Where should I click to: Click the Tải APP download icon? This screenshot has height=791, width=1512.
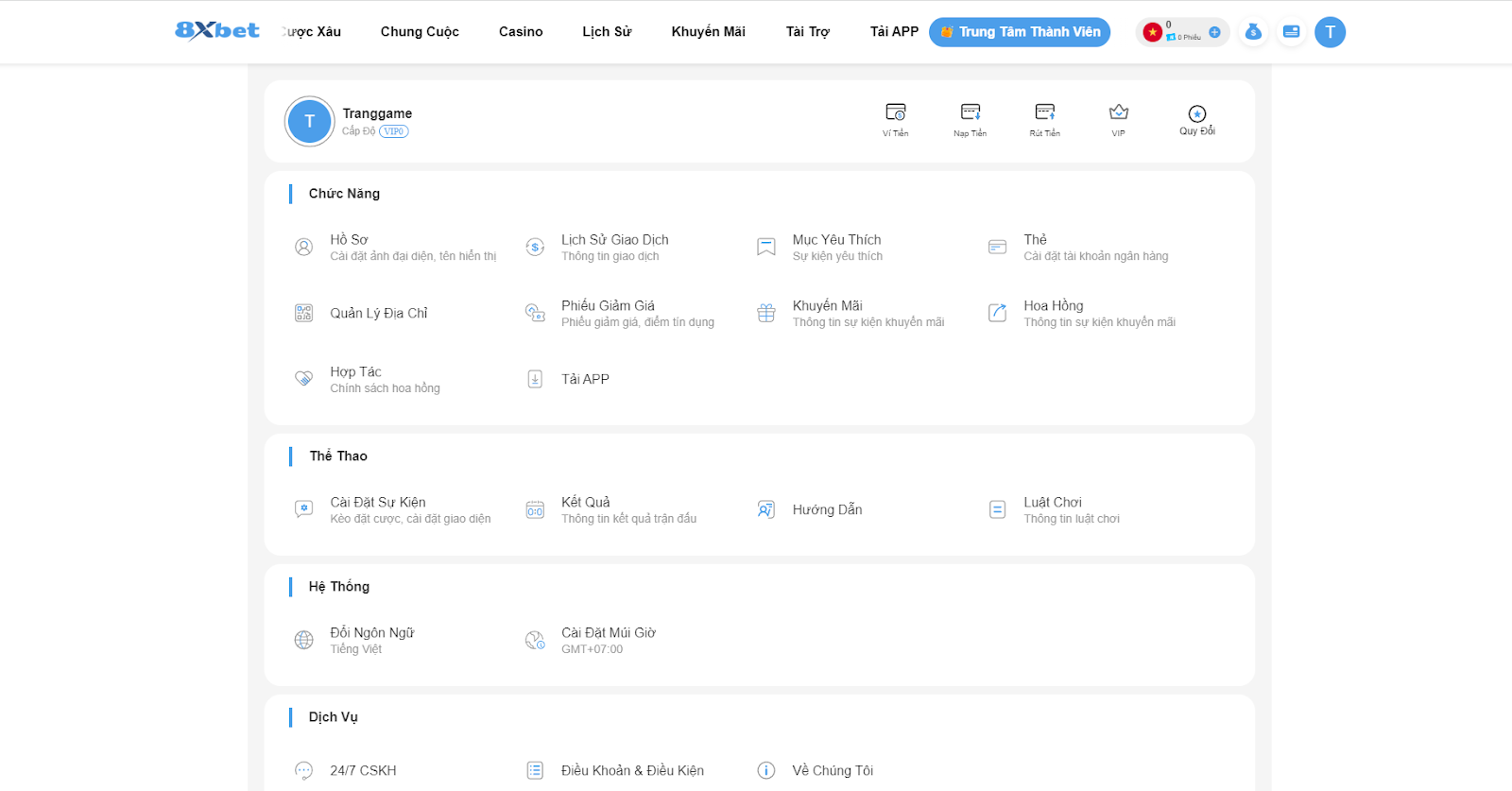tap(535, 379)
